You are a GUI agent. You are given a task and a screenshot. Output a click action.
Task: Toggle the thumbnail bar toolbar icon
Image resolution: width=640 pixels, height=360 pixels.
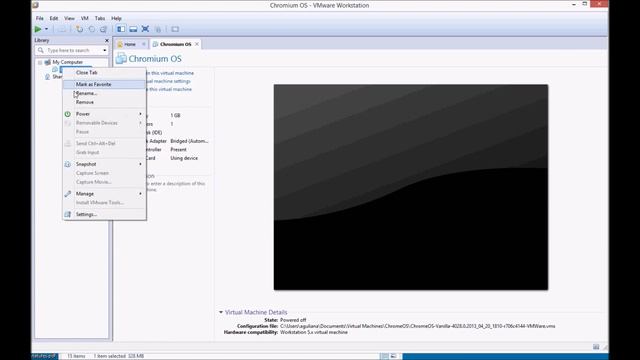tap(133, 29)
